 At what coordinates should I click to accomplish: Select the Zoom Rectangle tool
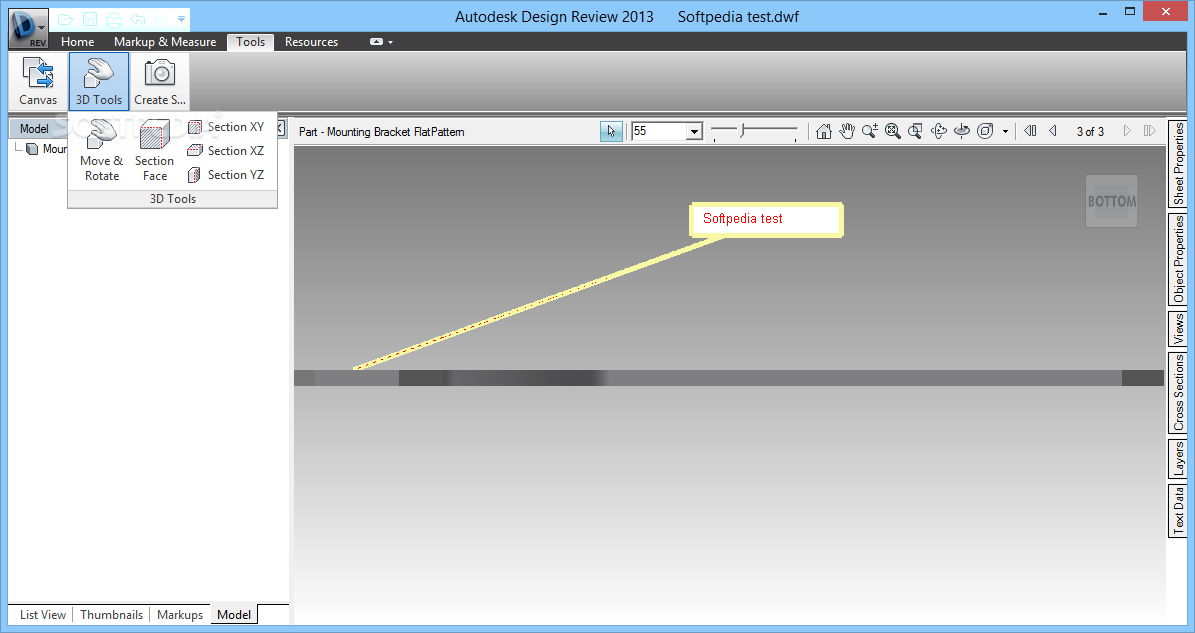[915, 131]
